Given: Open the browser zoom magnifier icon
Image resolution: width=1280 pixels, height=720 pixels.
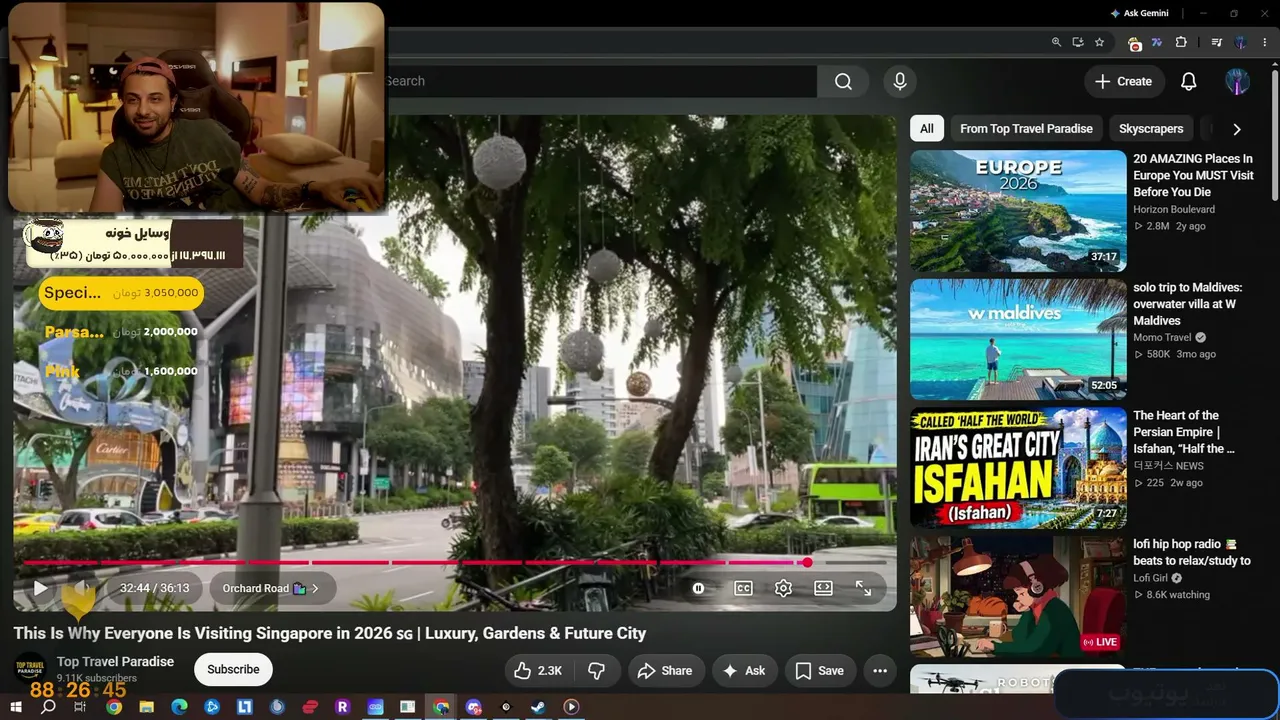Looking at the screenshot, I should [1056, 42].
